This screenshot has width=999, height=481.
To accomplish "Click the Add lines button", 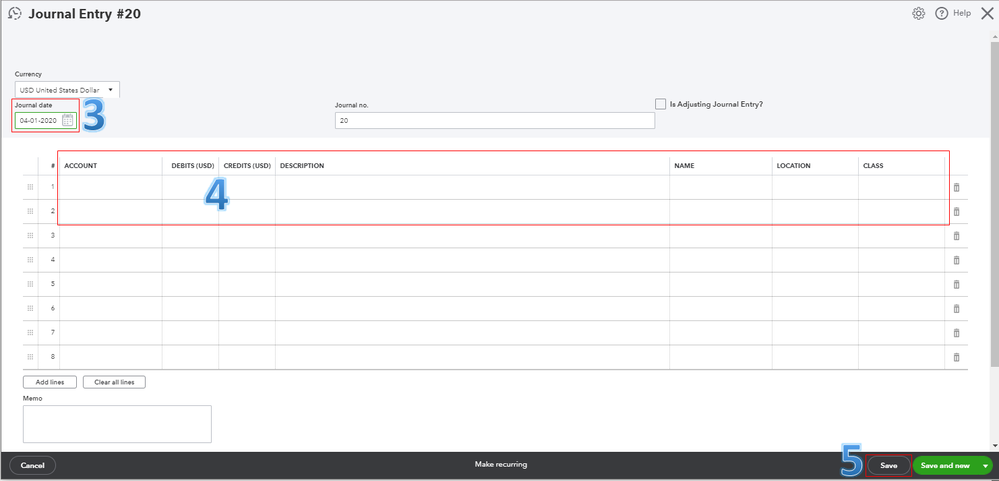I will (x=50, y=382).
